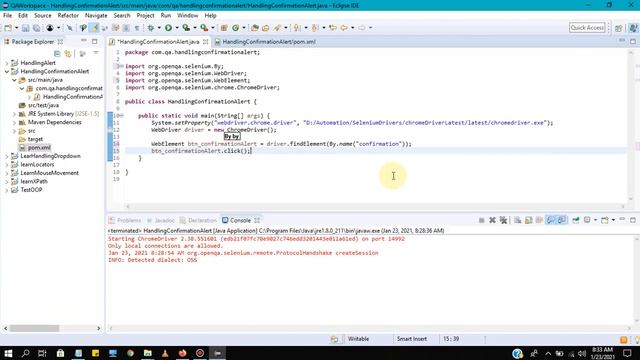The image size is (640, 360).
Task: Collapse the HandlingConfirmationAlert project node
Action: pos(7,71)
